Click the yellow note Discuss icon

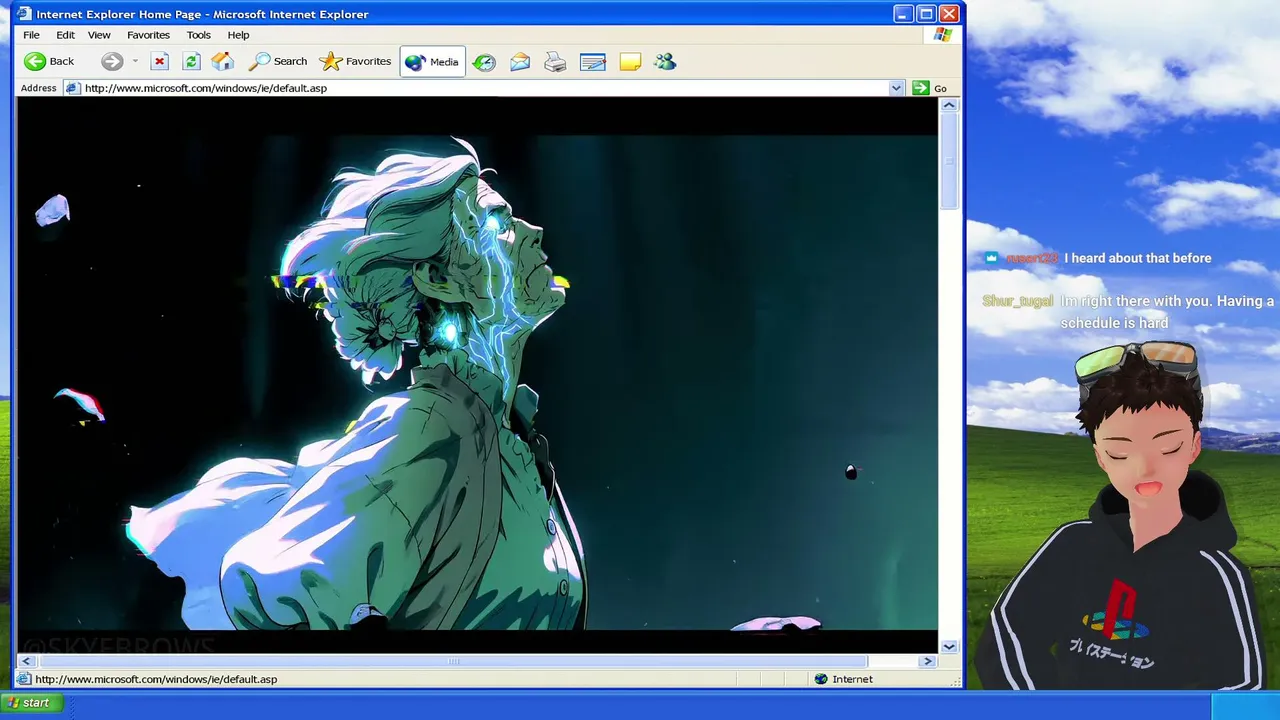tap(630, 62)
